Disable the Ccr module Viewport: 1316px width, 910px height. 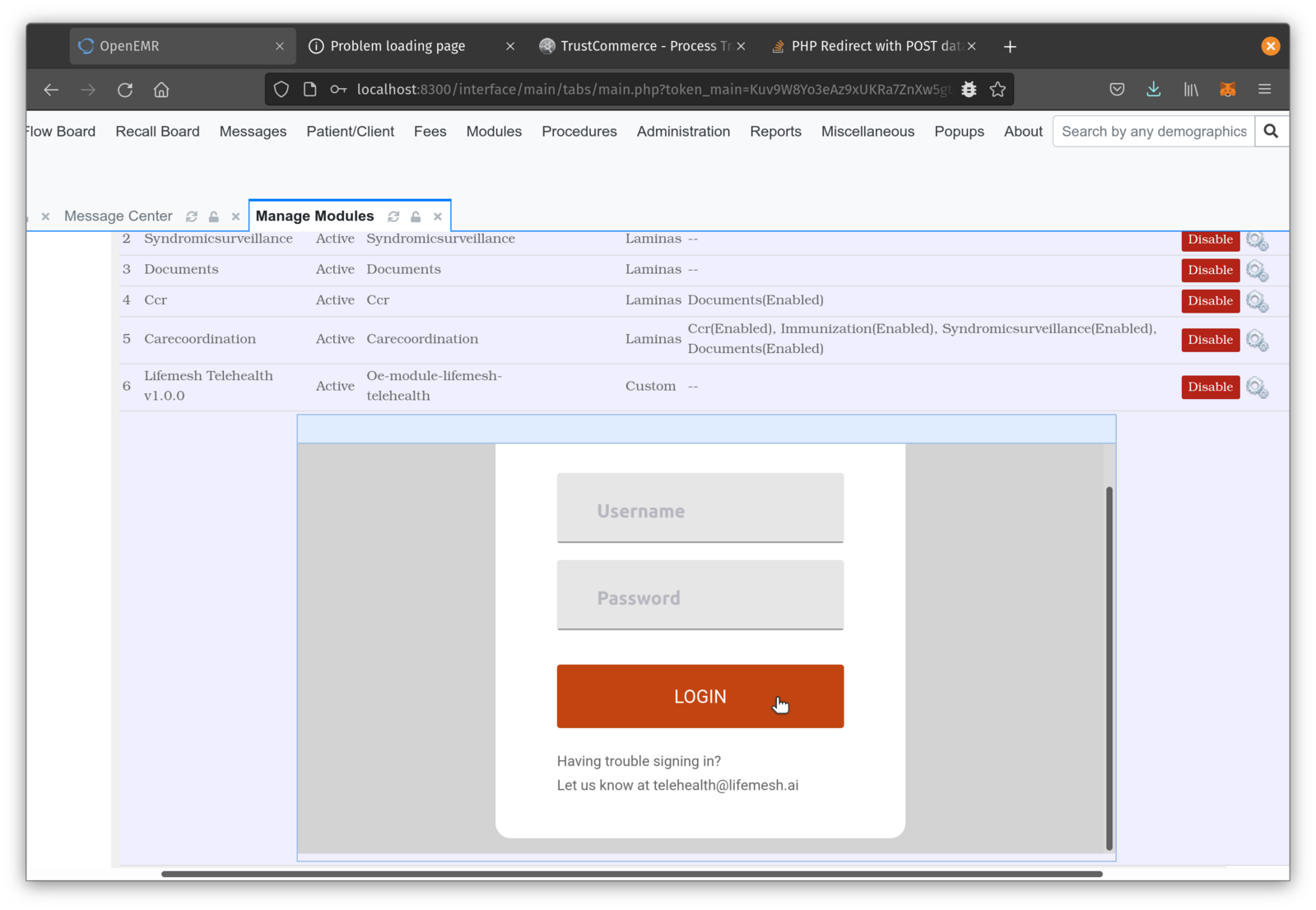tap(1210, 300)
